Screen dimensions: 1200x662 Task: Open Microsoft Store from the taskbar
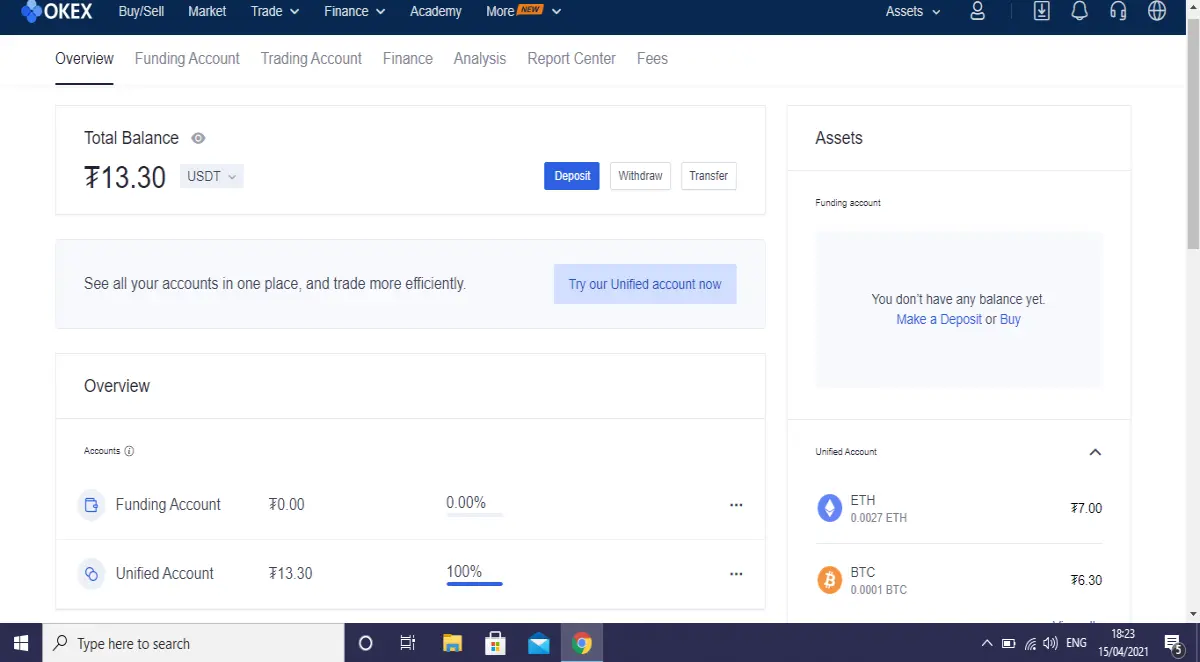click(495, 643)
